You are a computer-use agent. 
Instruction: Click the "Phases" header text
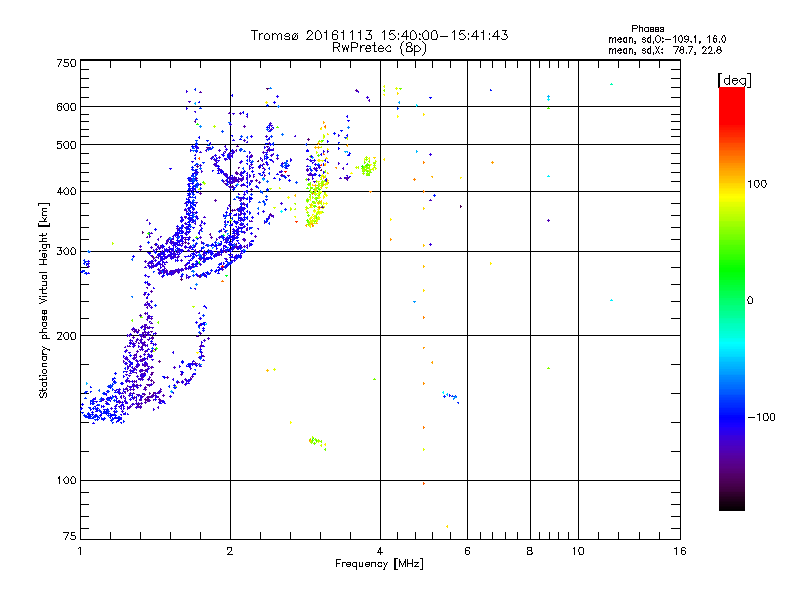pyautogui.click(x=647, y=29)
